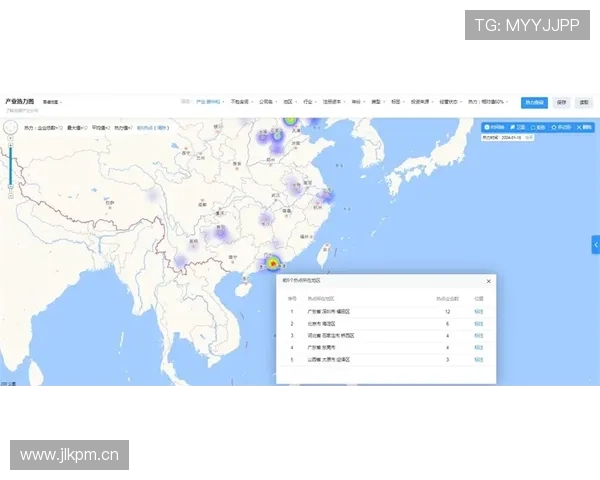Click the 多边形 polygon tool in map toolbar
Screen dimensions: 600x480
pos(562,128)
